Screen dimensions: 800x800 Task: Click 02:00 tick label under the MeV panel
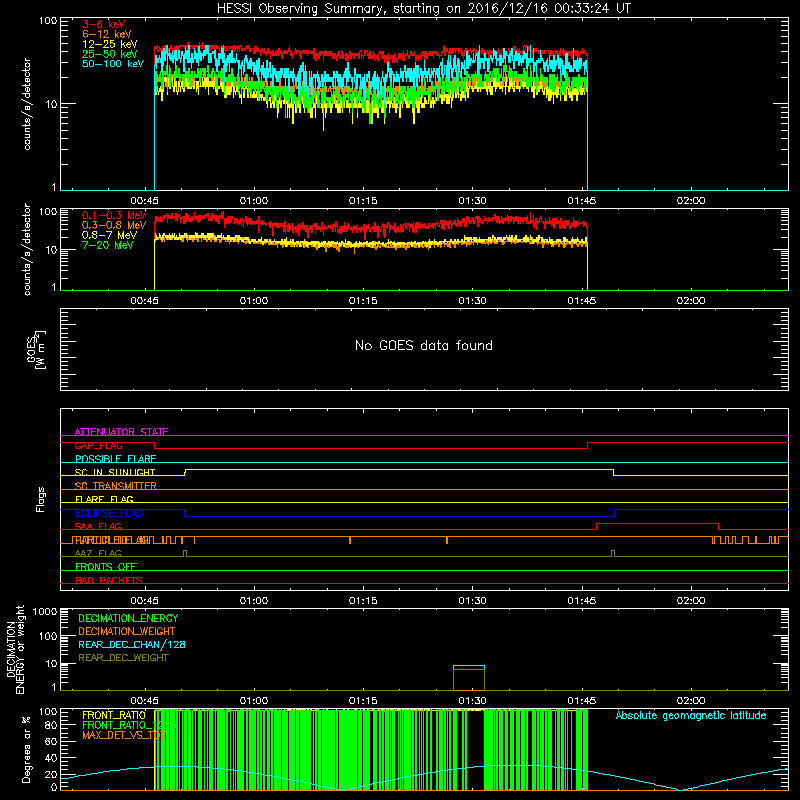click(691, 301)
